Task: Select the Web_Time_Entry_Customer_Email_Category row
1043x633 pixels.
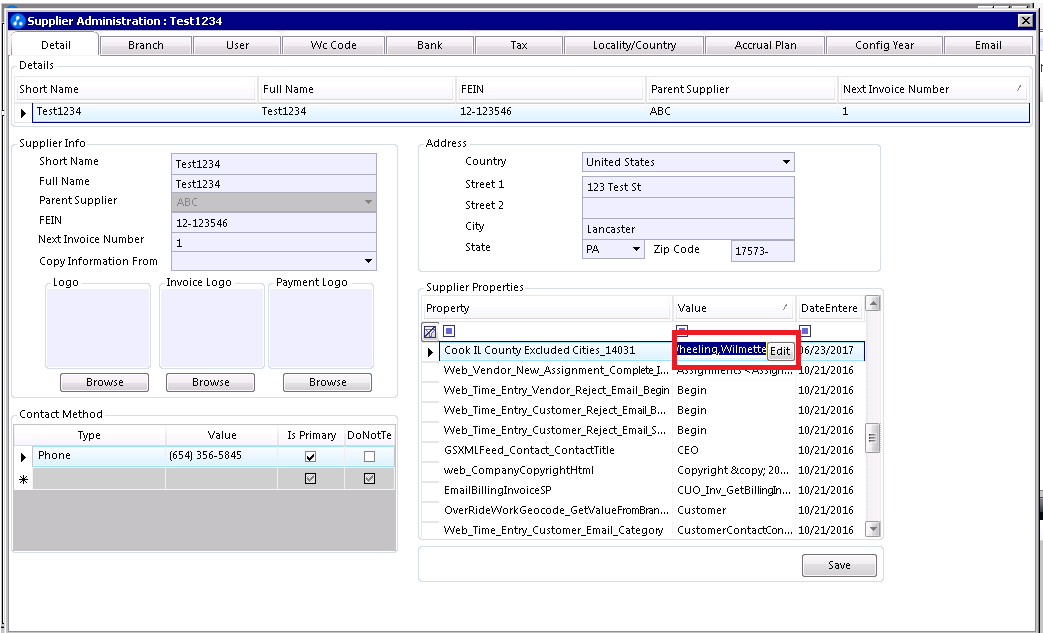Action: point(652,530)
